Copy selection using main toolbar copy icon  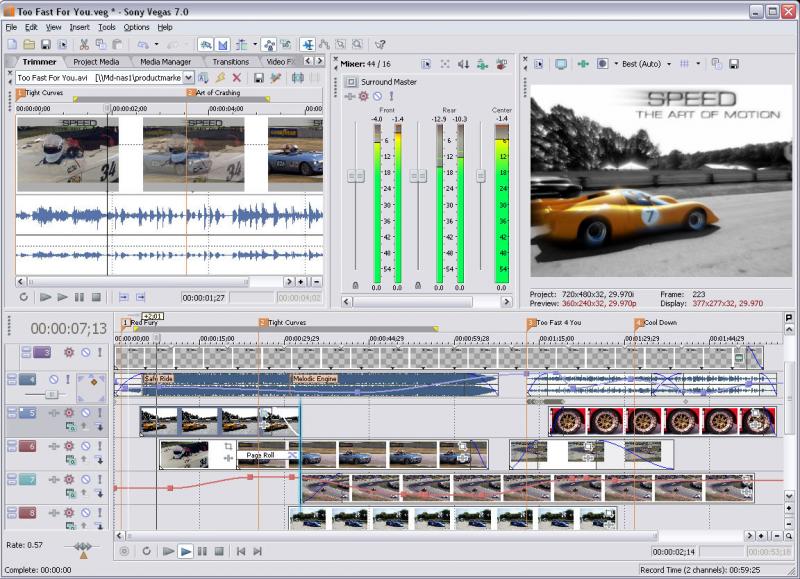pyautogui.click(x=101, y=45)
